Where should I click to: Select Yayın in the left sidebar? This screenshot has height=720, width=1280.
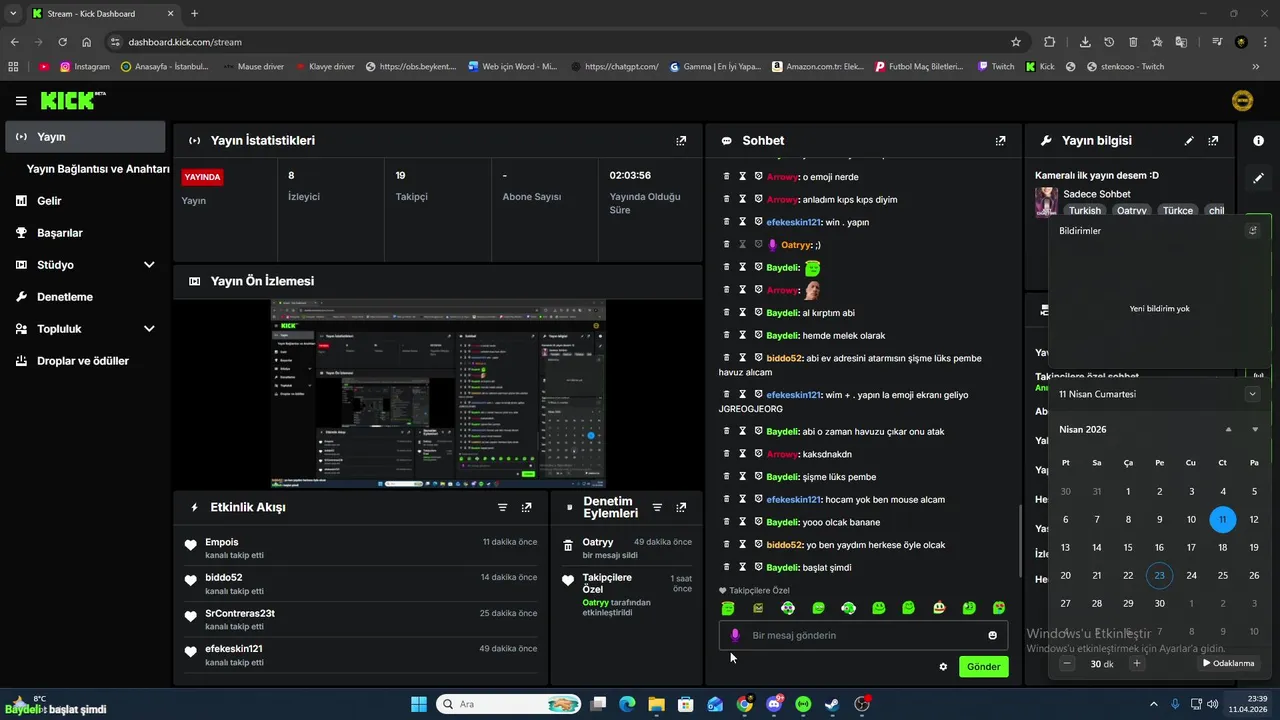click(x=85, y=137)
